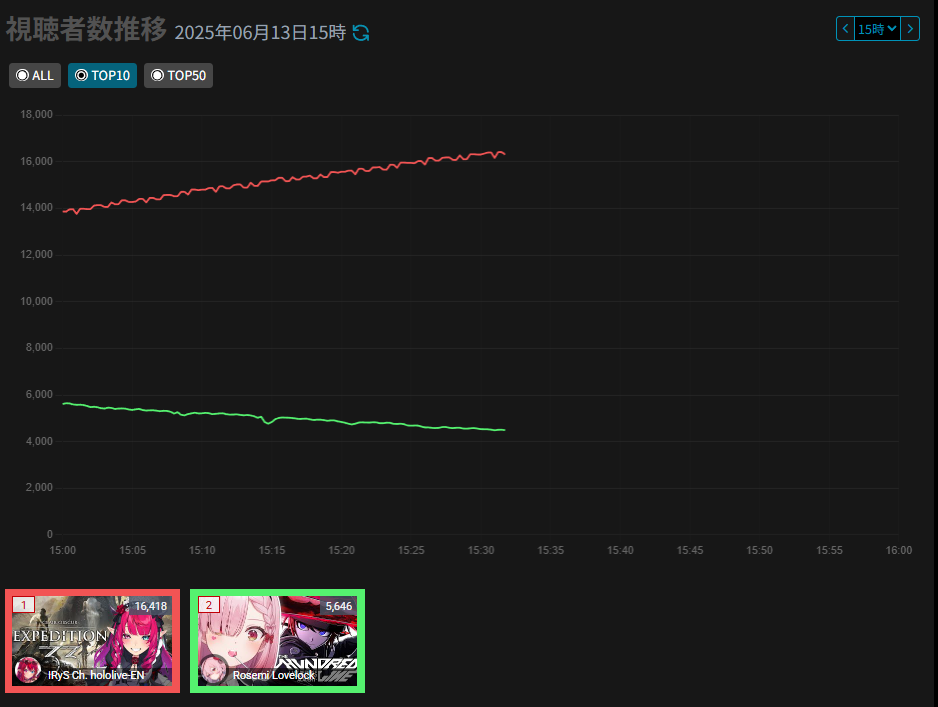Click the 5,646 viewer count badge
The image size is (938, 707).
339,606
